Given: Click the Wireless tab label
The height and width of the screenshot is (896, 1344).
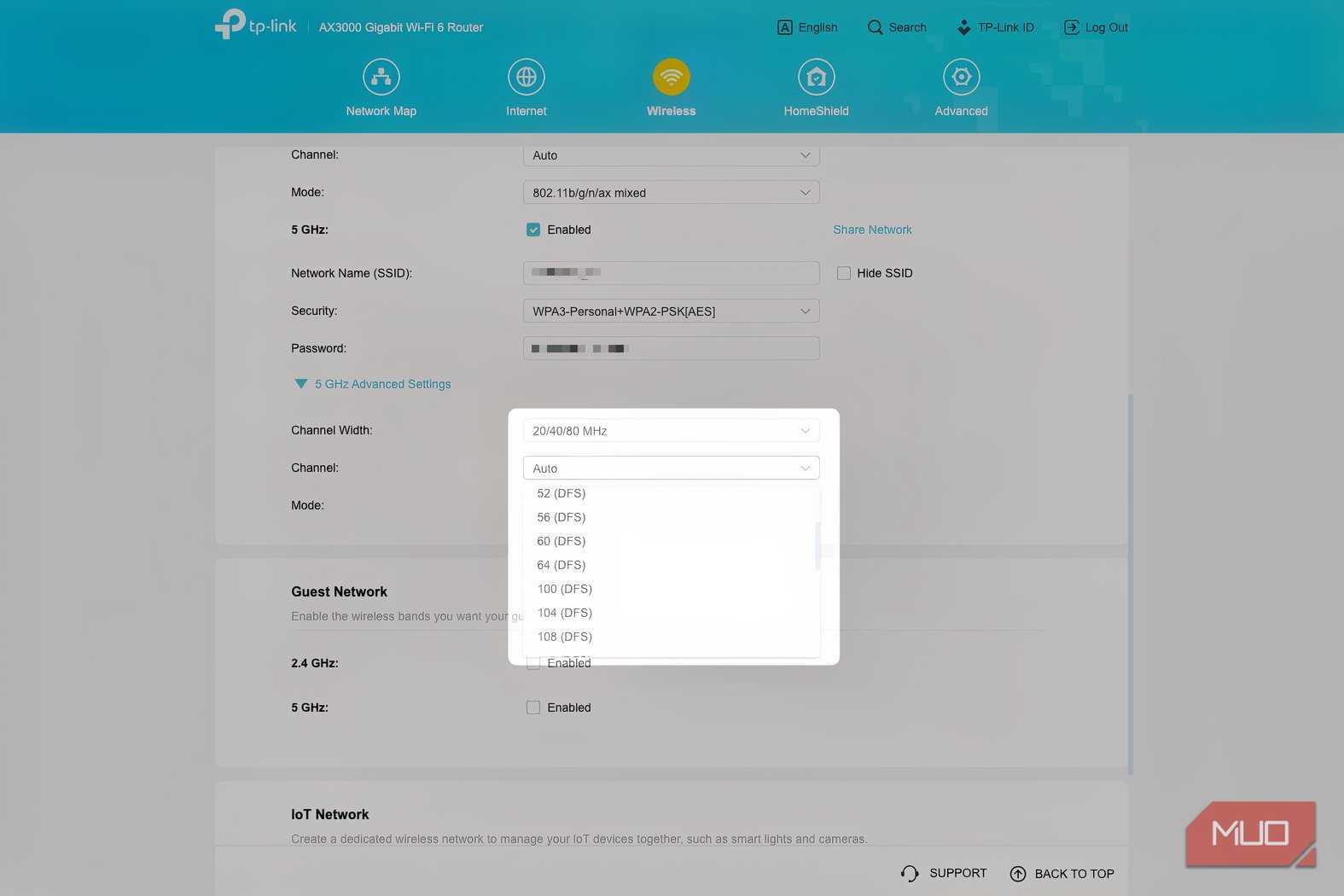Looking at the screenshot, I should pos(672,111).
